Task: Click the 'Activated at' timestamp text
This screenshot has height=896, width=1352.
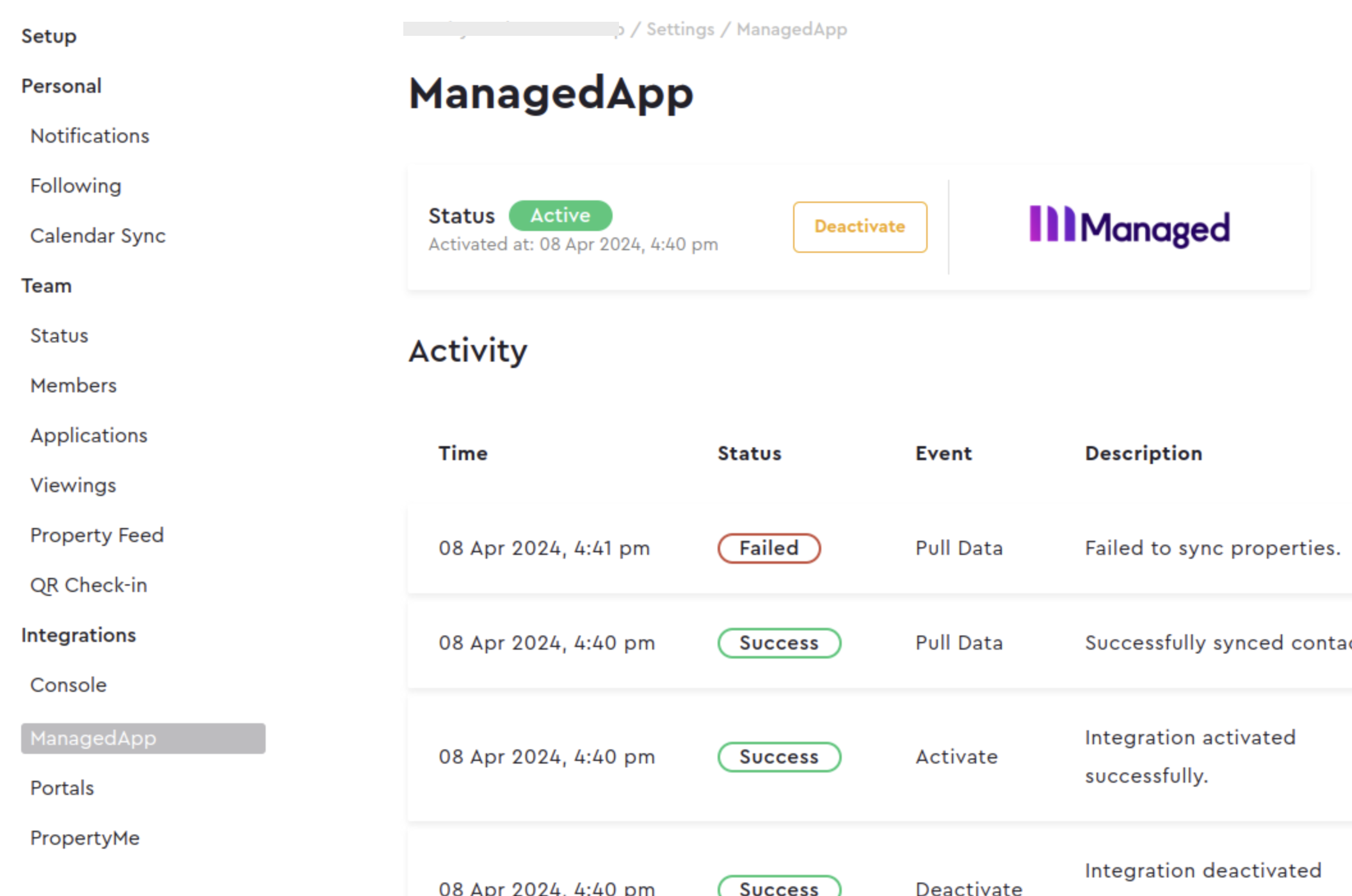Action: point(573,244)
